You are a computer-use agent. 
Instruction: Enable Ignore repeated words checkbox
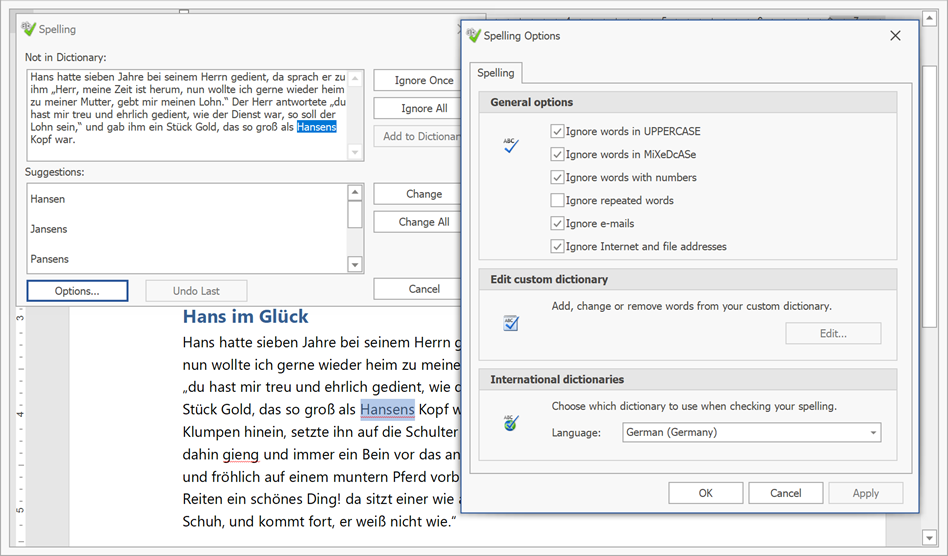(x=557, y=200)
